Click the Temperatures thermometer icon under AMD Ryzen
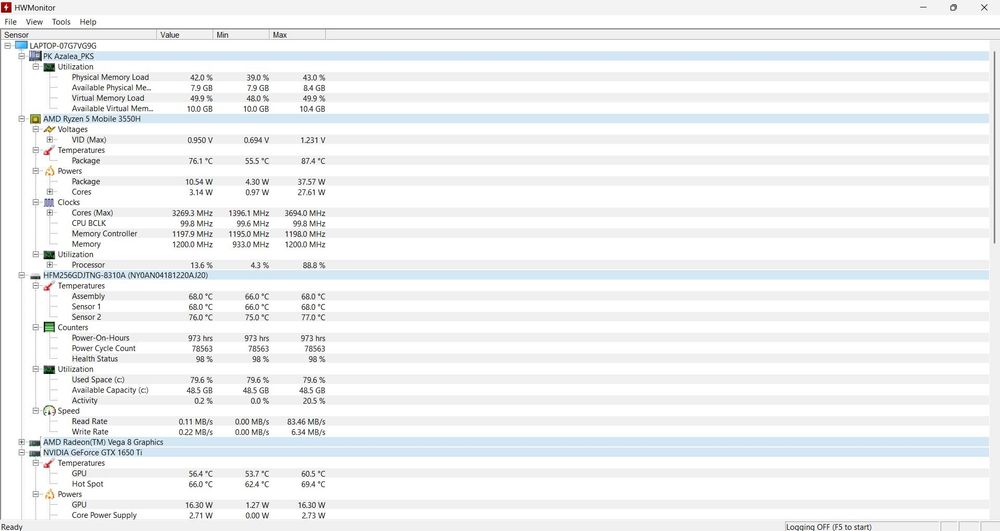 point(49,150)
